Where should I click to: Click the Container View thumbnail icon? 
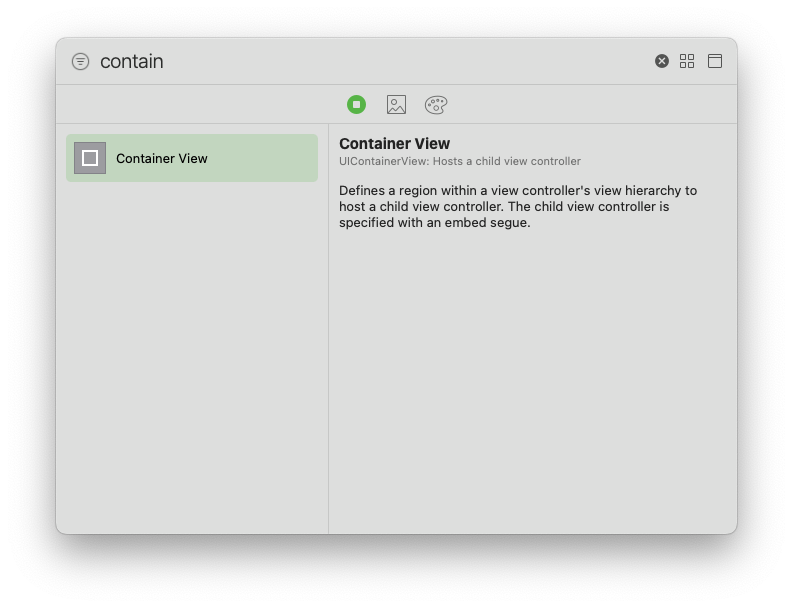click(90, 158)
